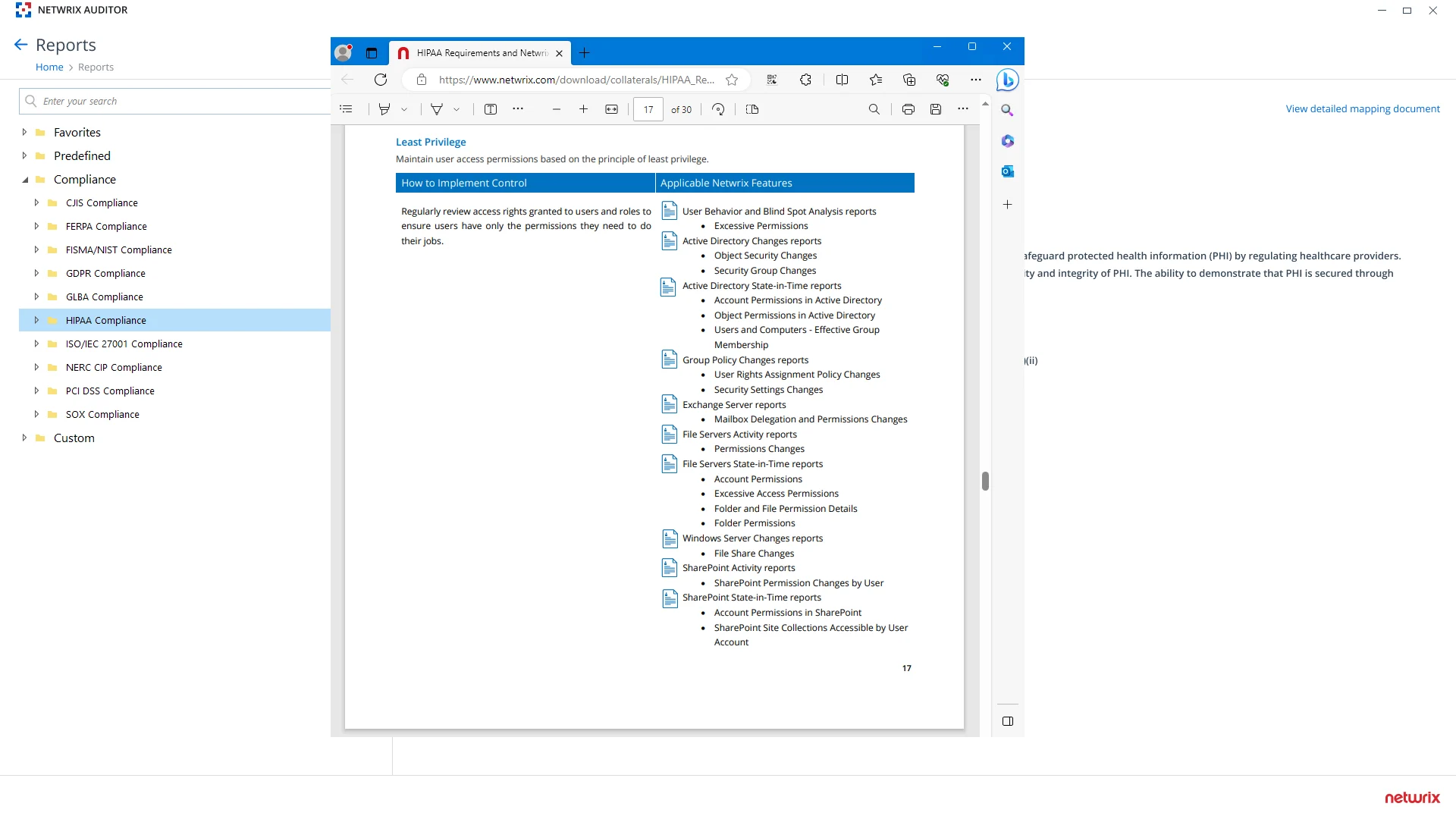Screen dimensions: 1456x819
Task: Toggle the PDF table of contents
Action: [x=347, y=109]
